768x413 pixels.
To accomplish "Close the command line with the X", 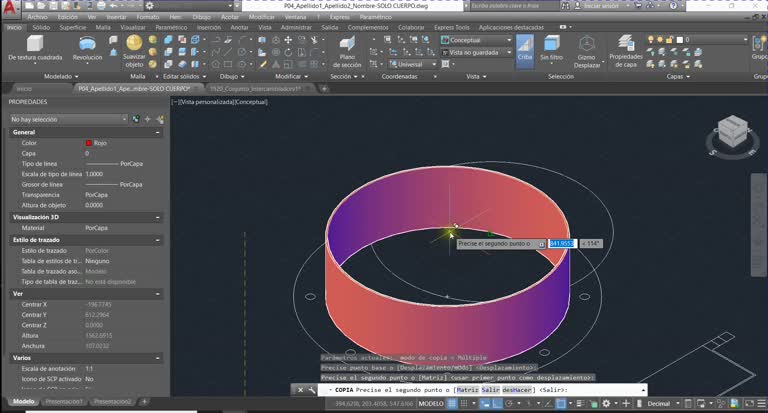I will [x=300, y=390].
